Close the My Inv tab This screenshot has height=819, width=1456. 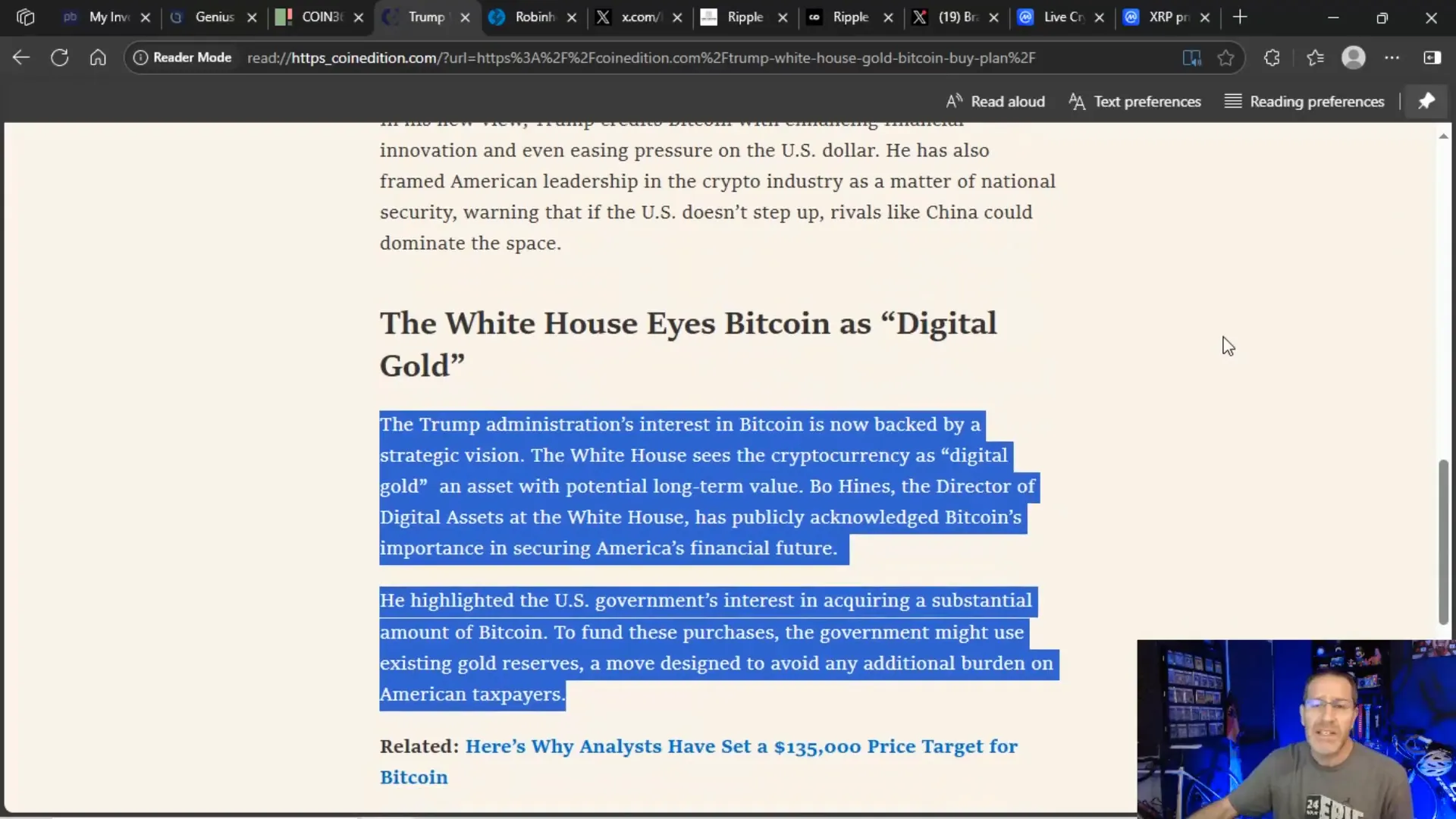[x=146, y=17]
